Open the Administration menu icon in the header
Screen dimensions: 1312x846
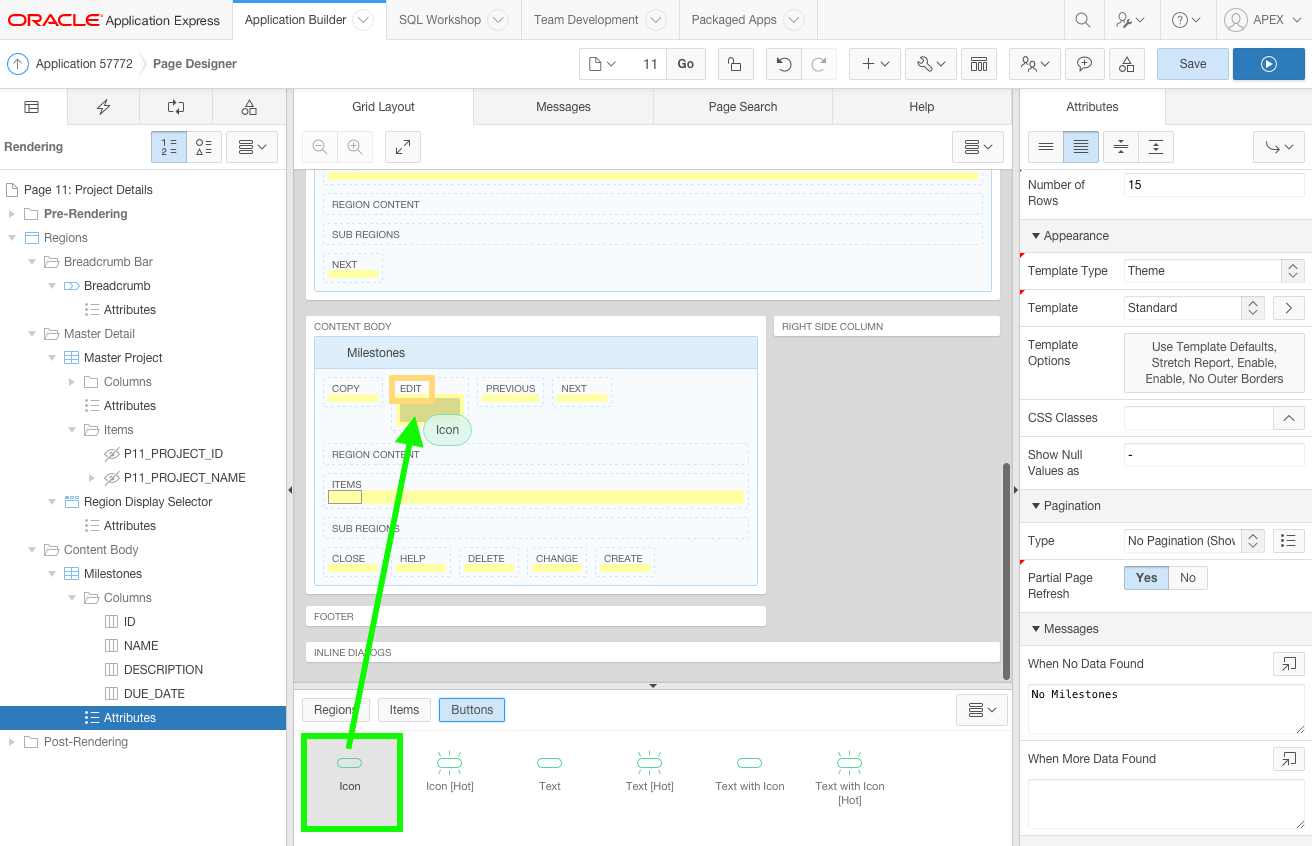[x=1131, y=20]
